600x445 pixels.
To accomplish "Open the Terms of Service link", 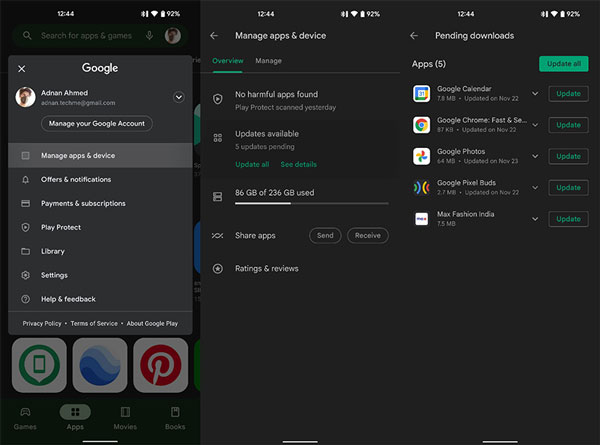I will pos(94,324).
